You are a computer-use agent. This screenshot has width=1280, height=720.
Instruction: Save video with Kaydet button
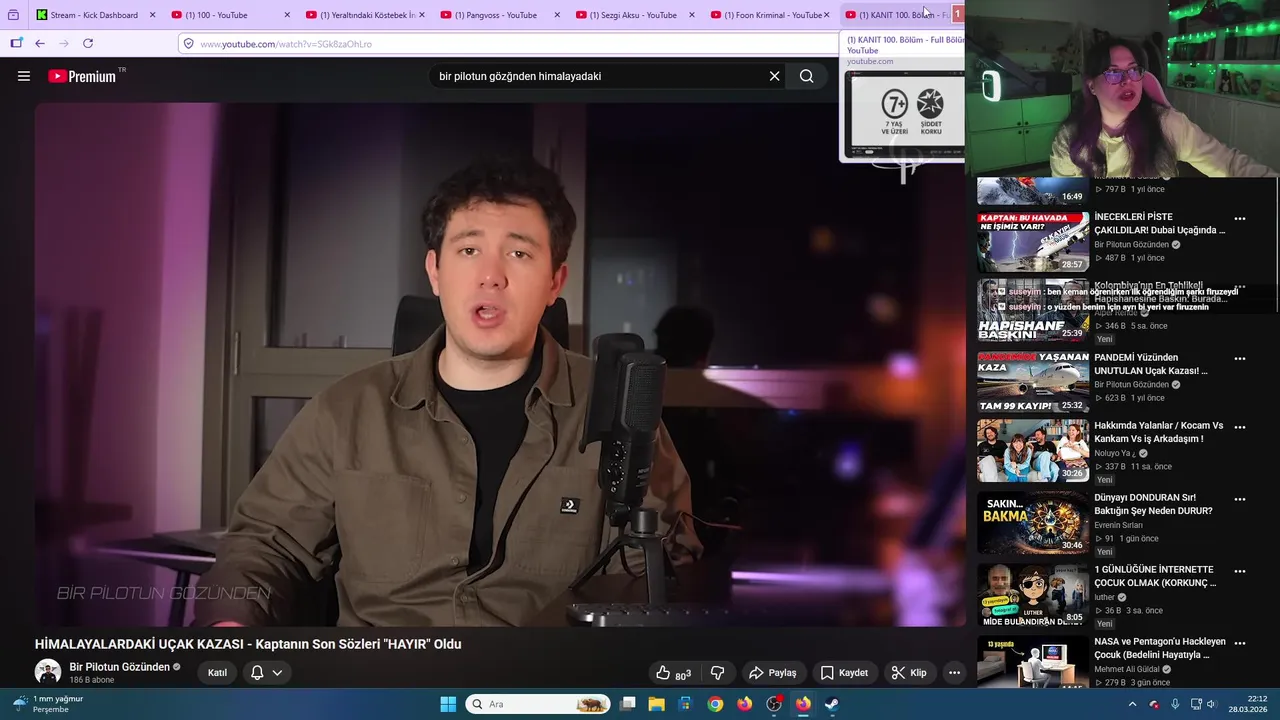click(x=843, y=673)
